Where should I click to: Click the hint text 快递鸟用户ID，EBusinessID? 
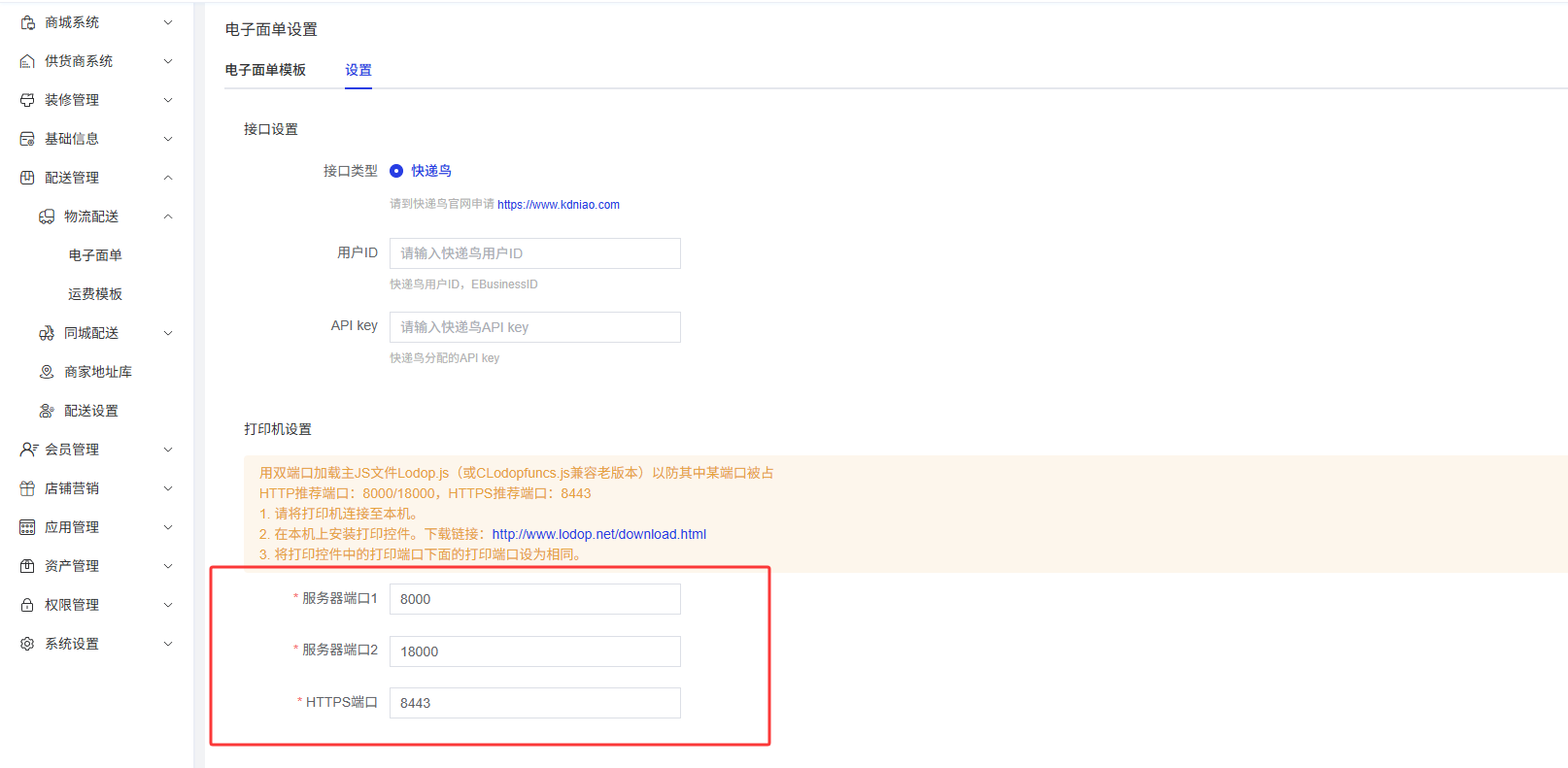coord(463,284)
